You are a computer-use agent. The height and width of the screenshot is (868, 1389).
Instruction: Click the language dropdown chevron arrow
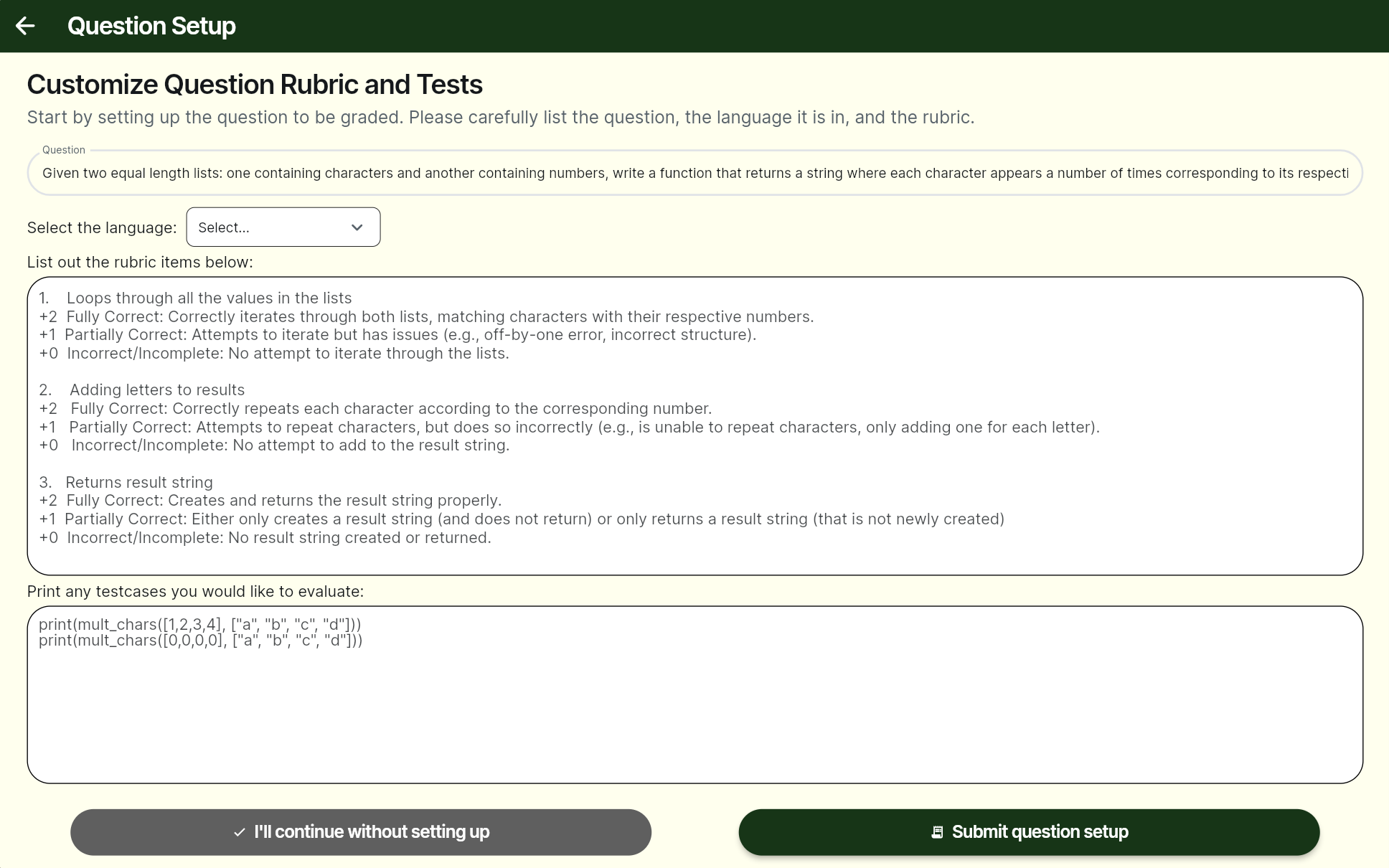click(357, 227)
